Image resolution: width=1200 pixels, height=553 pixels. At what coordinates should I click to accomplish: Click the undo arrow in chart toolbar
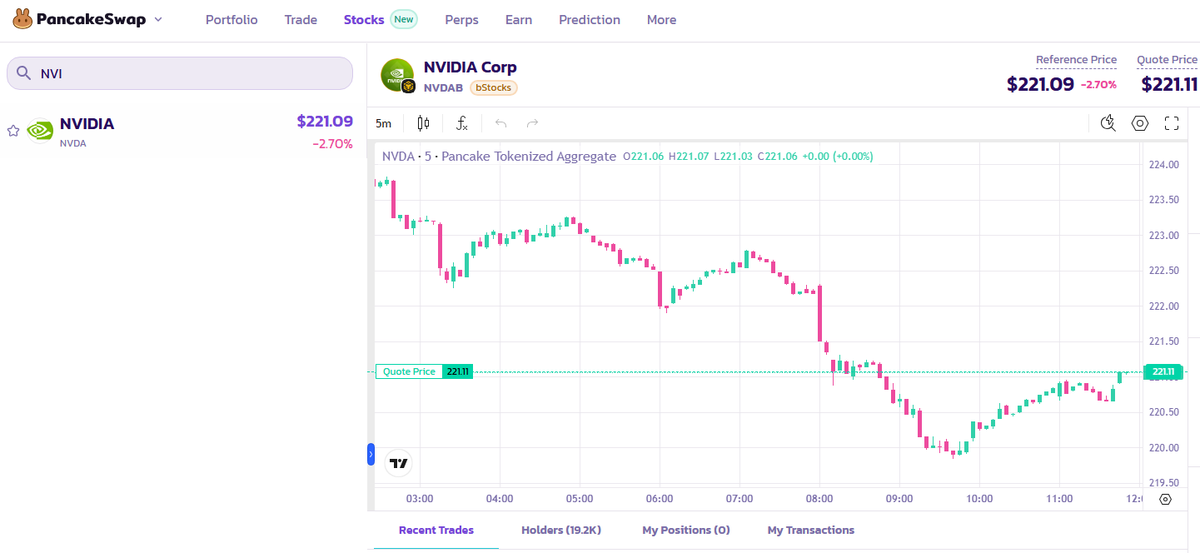point(501,123)
